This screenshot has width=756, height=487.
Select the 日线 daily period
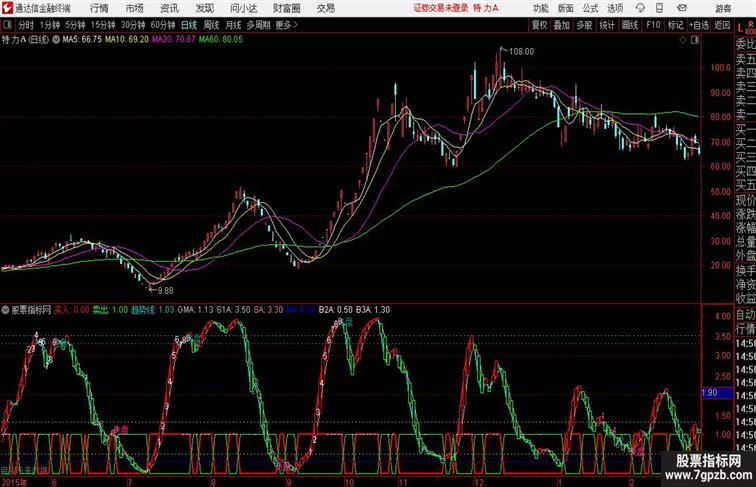tap(189, 25)
